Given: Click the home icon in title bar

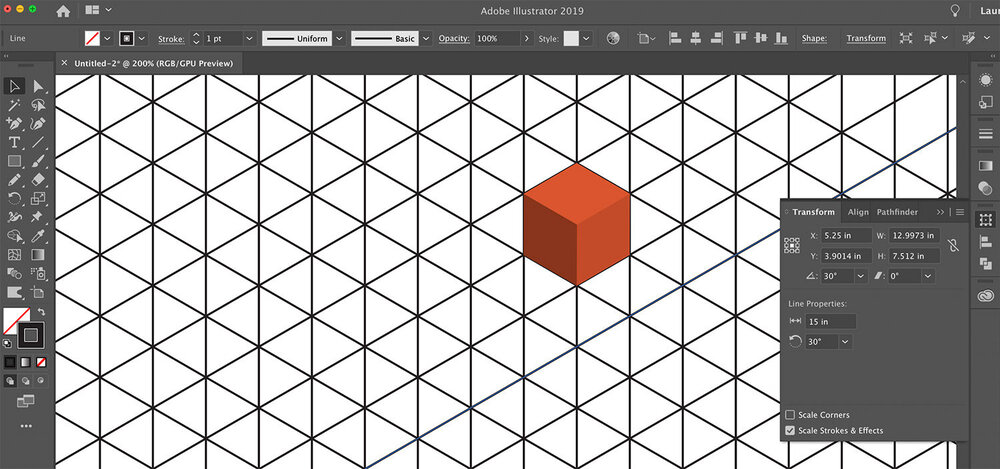Looking at the screenshot, I should click(63, 11).
